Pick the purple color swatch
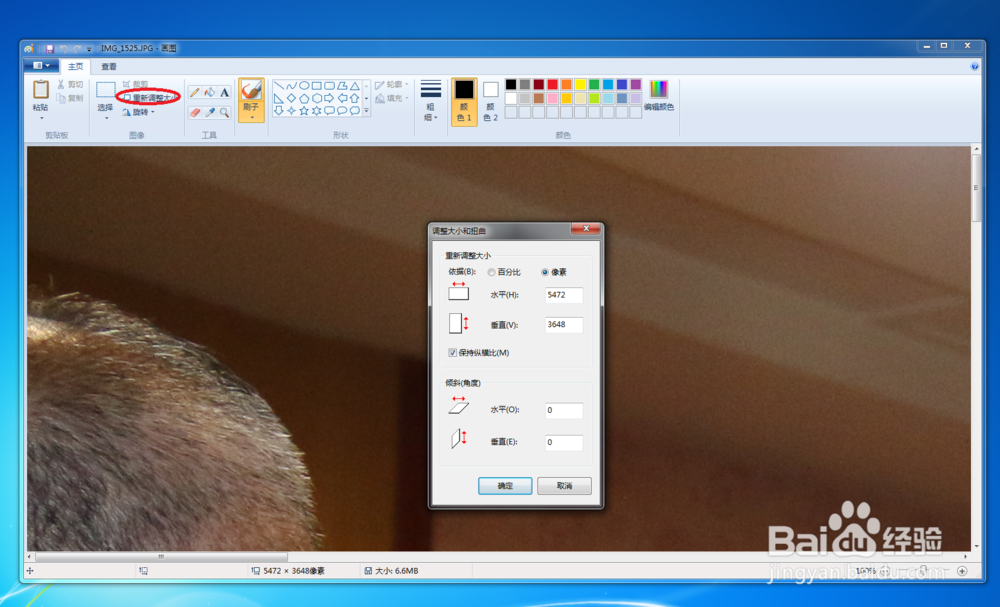This screenshot has height=607, width=1000. point(636,84)
